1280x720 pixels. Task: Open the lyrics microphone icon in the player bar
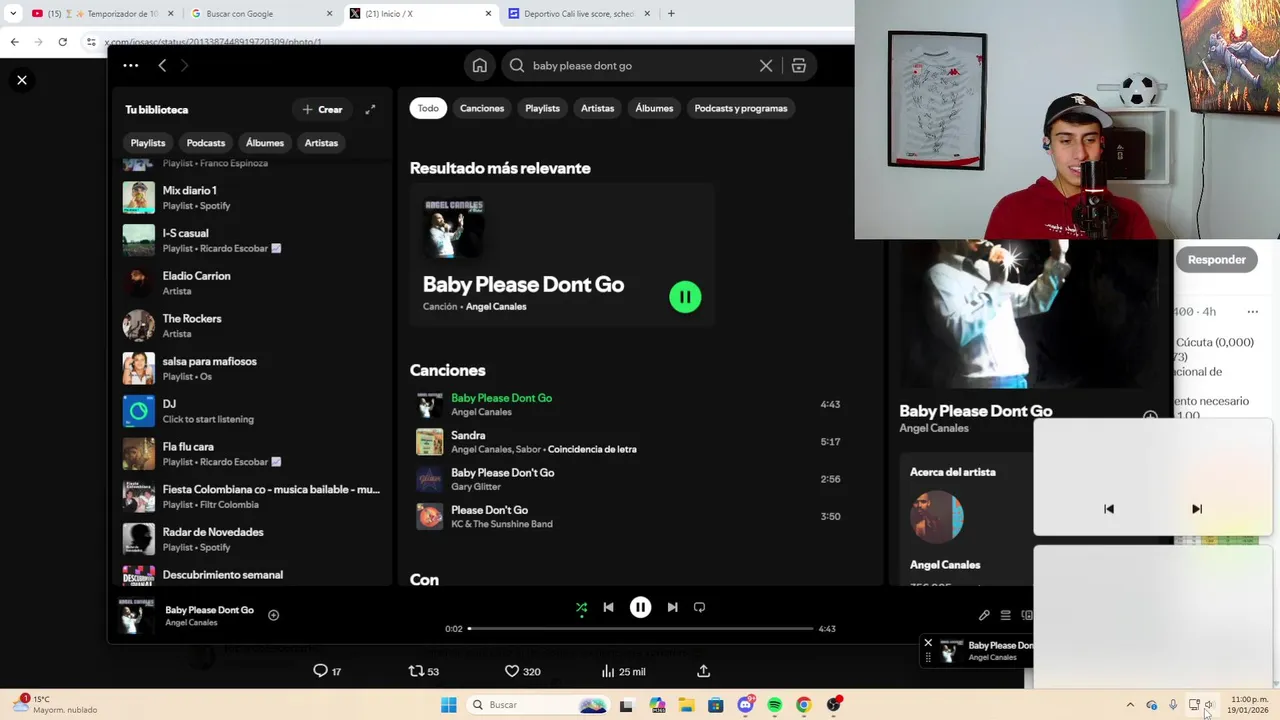pos(984,615)
